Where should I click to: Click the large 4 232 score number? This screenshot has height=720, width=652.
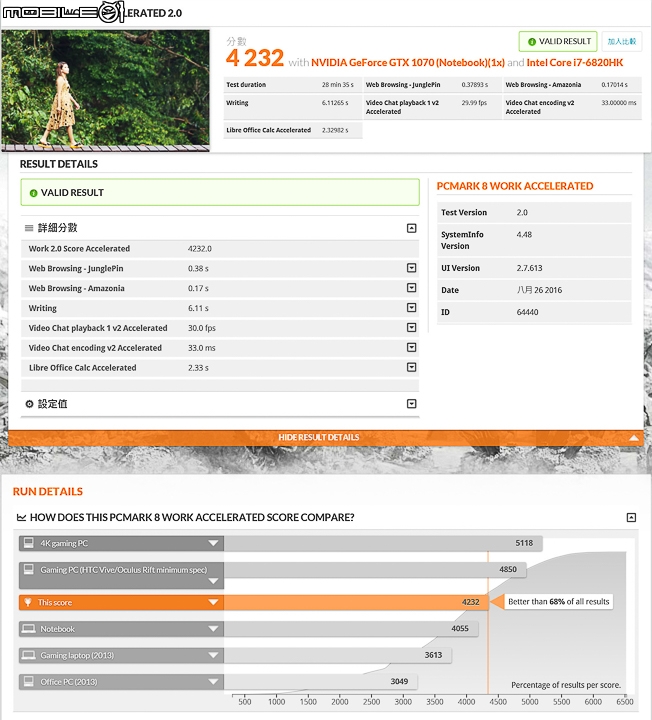[x=255, y=58]
